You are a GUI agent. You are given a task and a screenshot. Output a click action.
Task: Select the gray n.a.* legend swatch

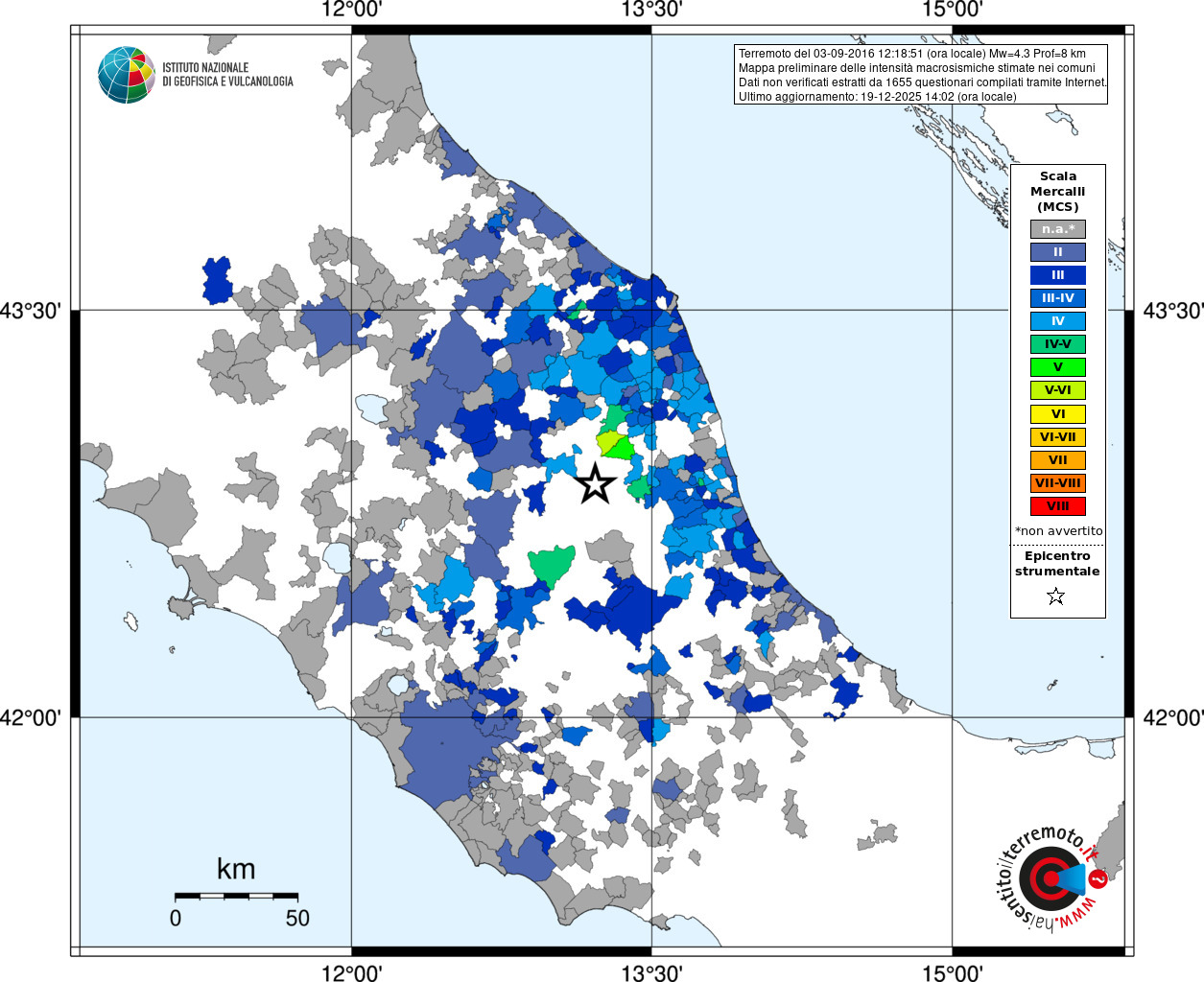pos(1058,229)
